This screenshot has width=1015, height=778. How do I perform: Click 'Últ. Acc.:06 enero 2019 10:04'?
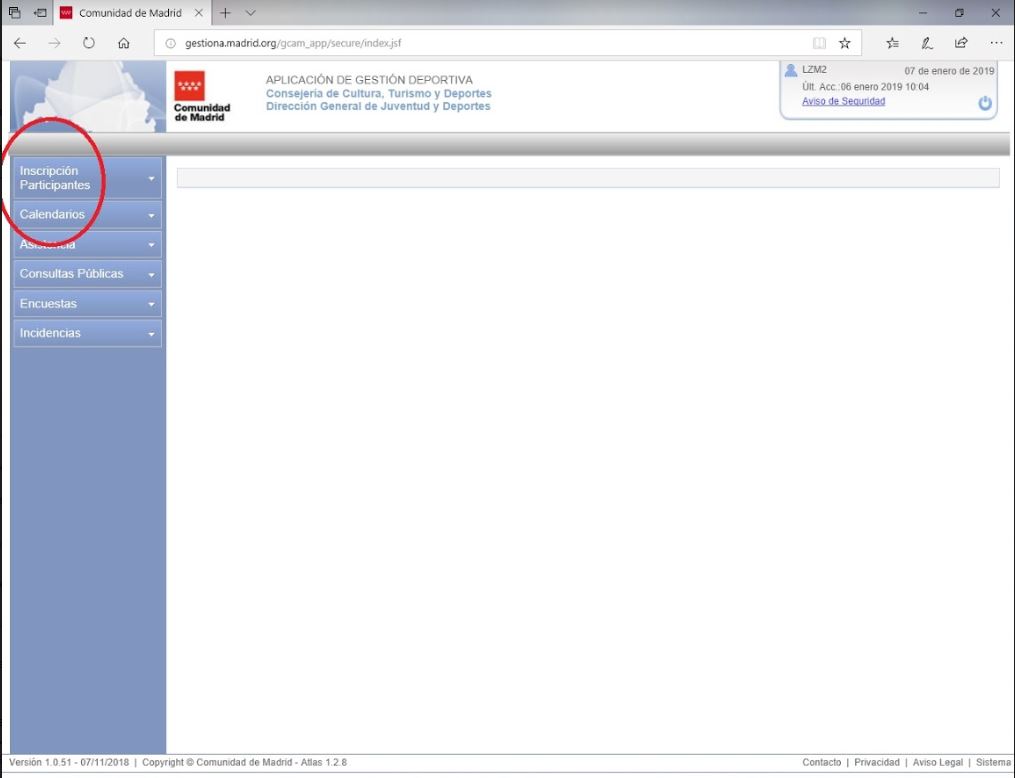(x=865, y=87)
